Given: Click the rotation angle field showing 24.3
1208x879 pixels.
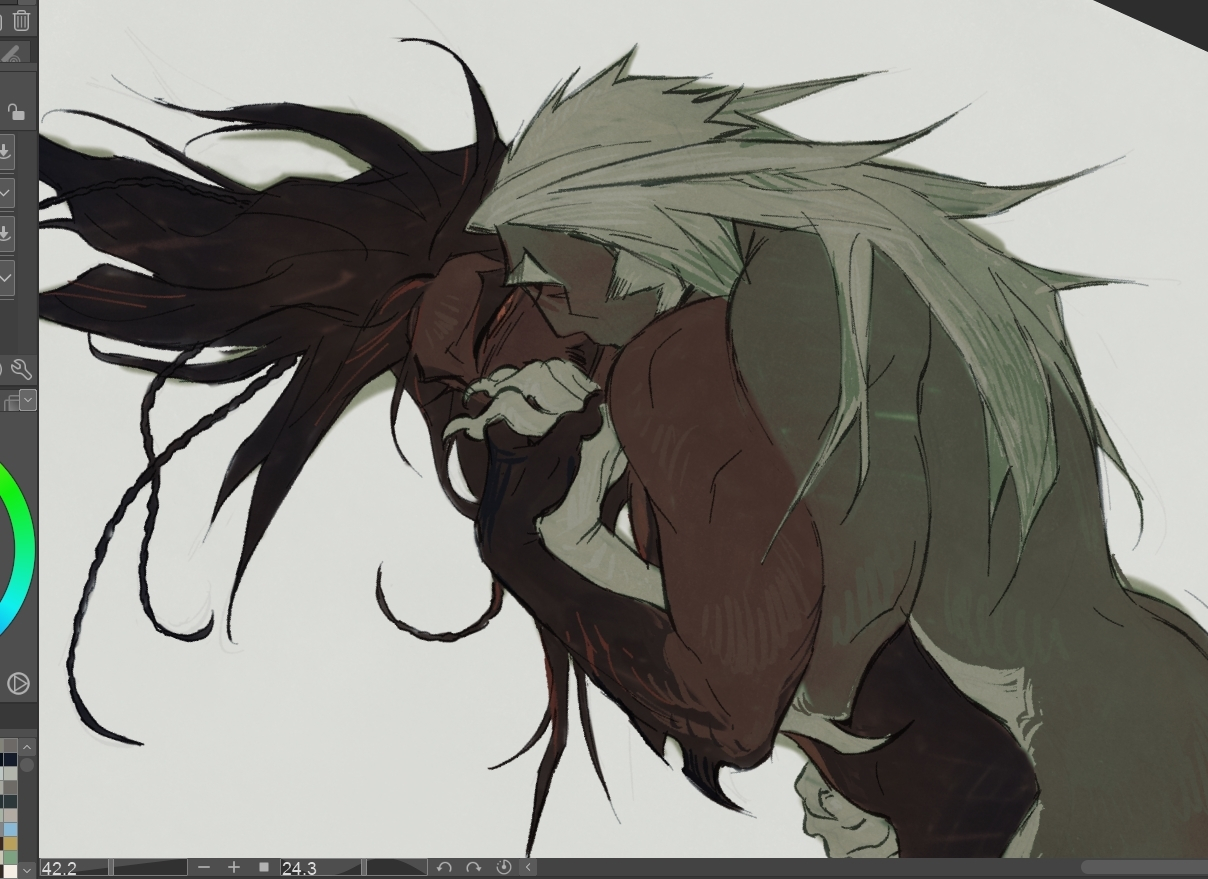Looking at the screenshot, I should coord(318,867).
